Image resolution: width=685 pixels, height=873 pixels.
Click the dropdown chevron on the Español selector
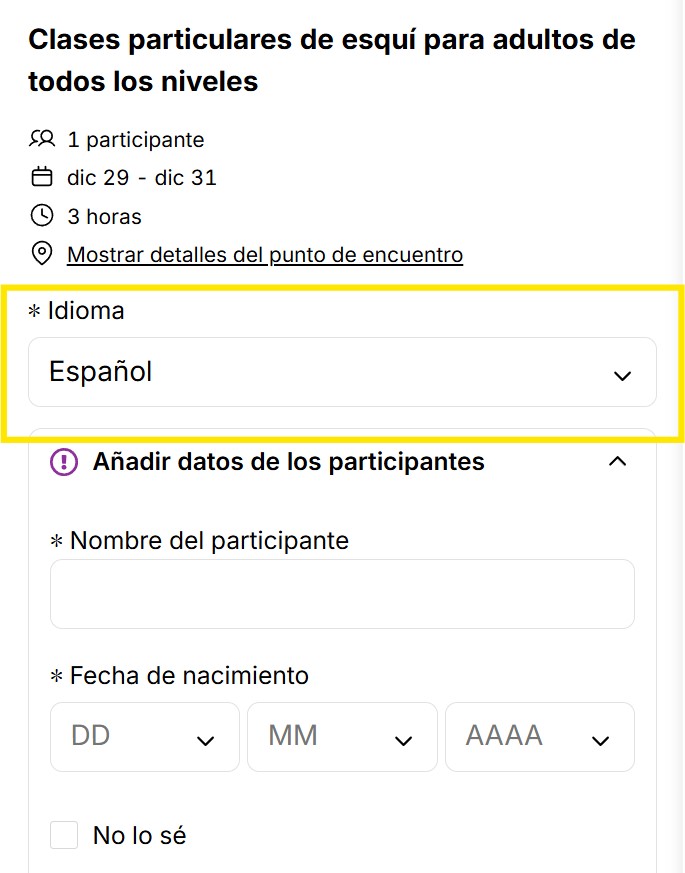coord(622,374)
